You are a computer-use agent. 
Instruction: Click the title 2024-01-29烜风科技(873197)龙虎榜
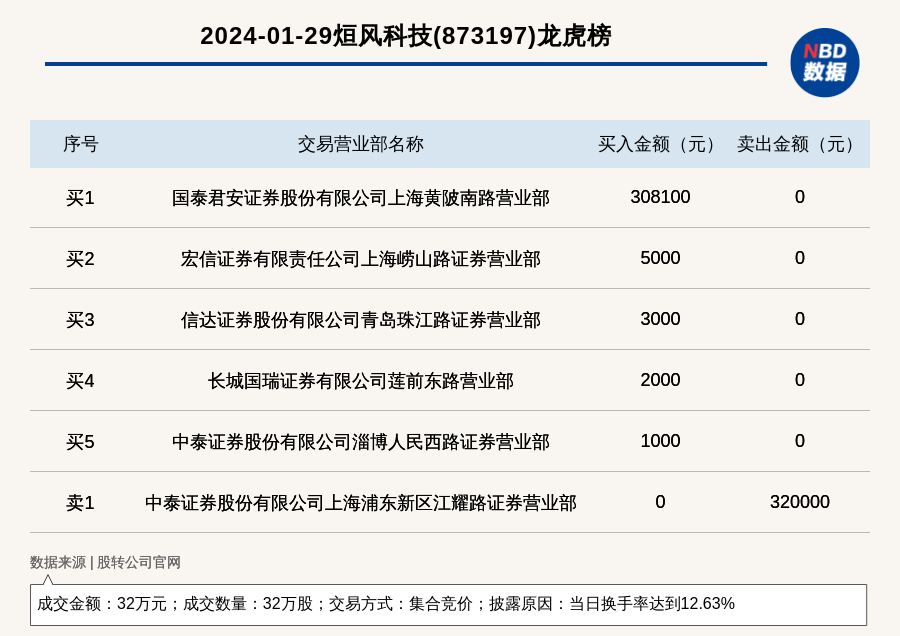pyautogui.click(x=406, y=36)
